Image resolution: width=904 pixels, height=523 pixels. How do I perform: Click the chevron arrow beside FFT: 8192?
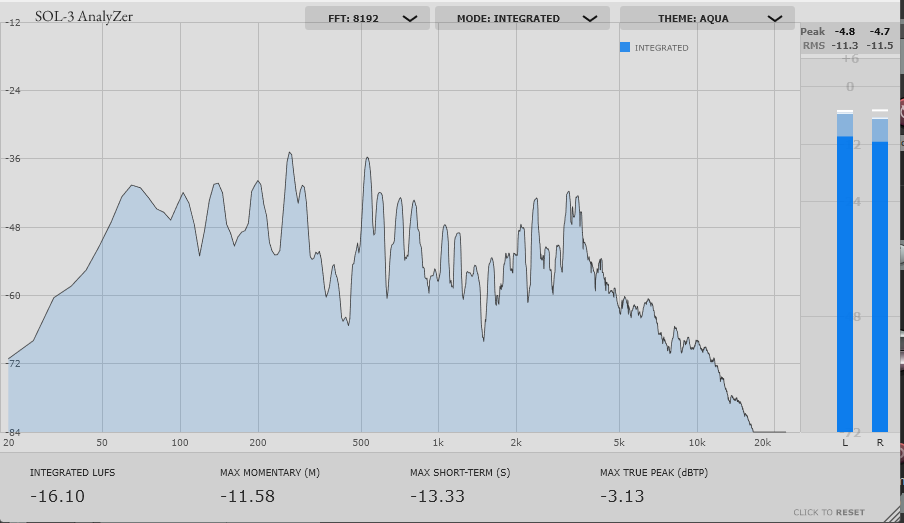click(410, 18)
